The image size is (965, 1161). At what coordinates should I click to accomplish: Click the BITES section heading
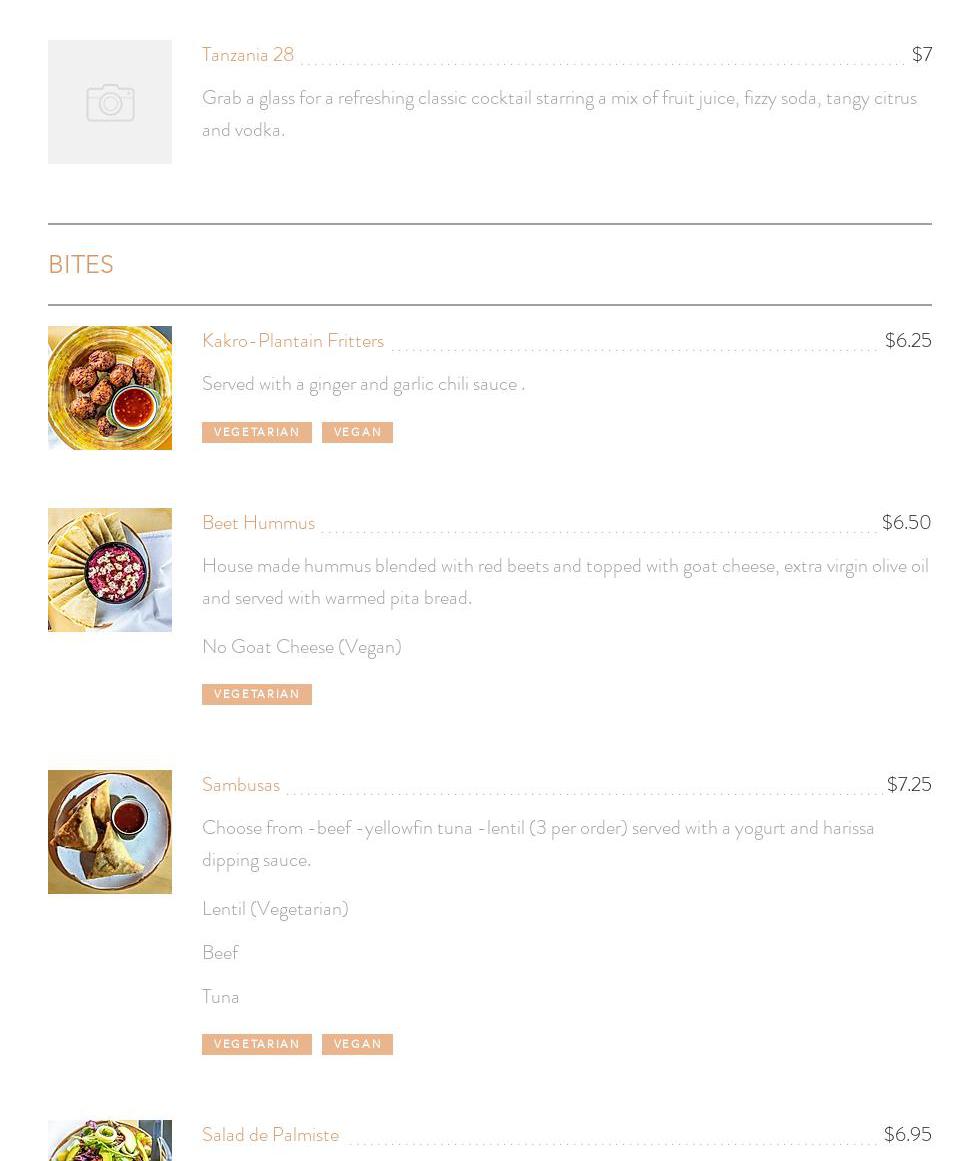pos(81,265)
